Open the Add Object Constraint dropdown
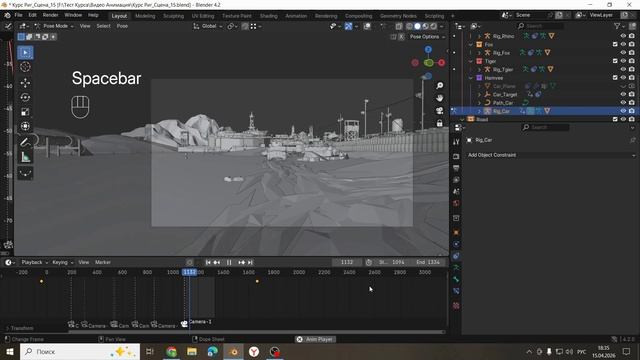 click(551, 155)
